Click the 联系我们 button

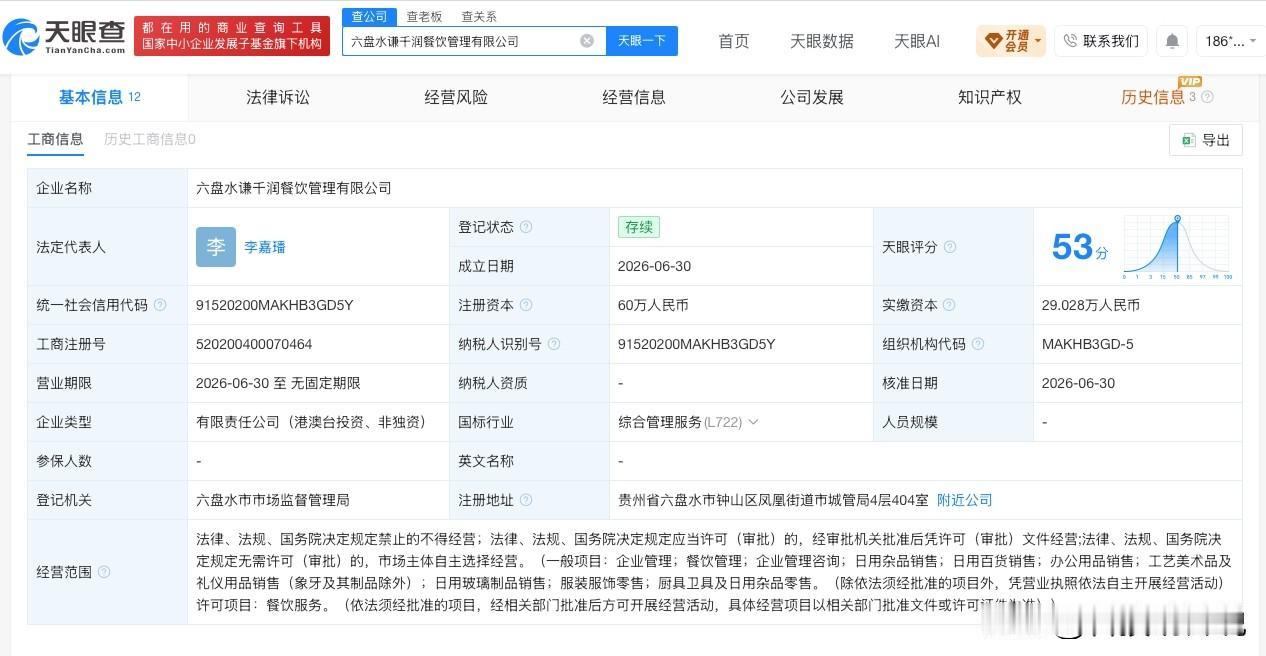1101,41
